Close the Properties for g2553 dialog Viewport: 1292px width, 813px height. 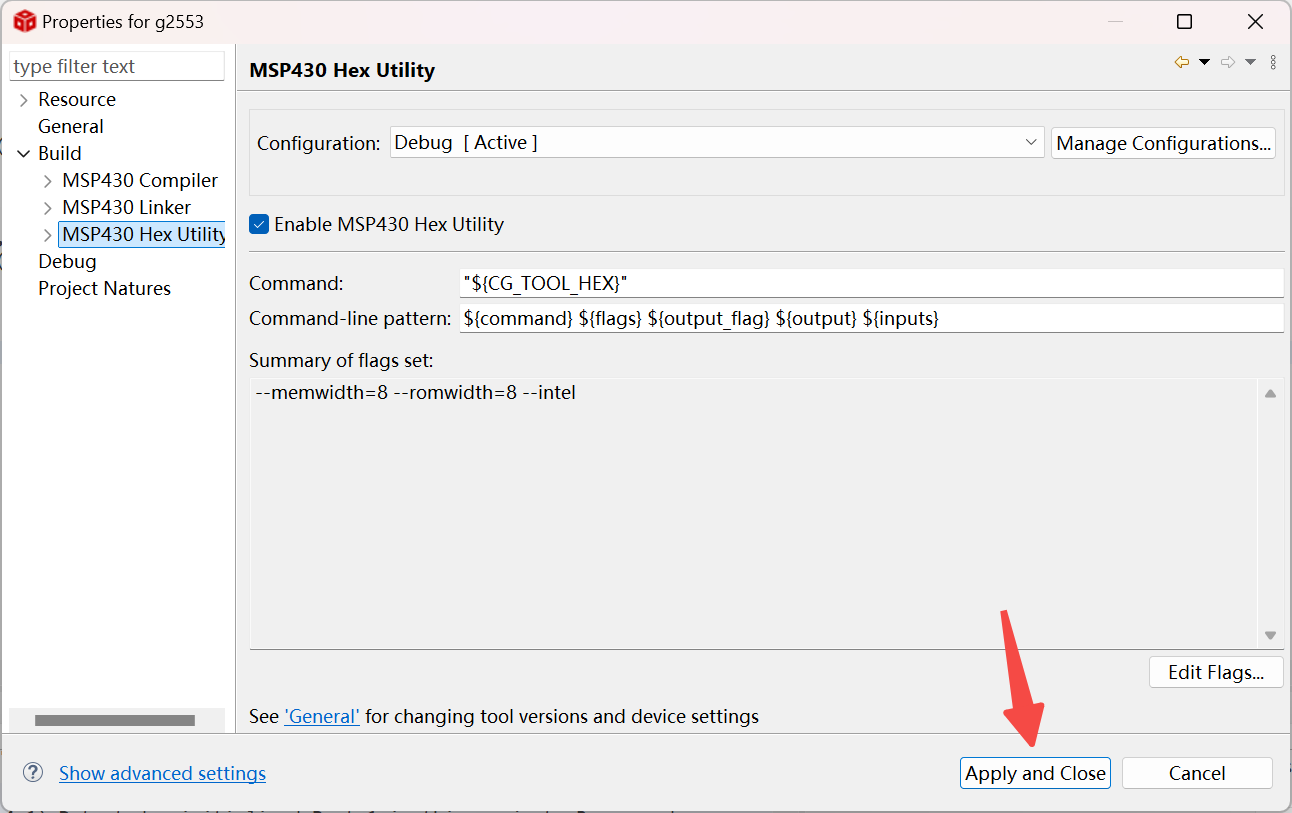pos(1255,21)
